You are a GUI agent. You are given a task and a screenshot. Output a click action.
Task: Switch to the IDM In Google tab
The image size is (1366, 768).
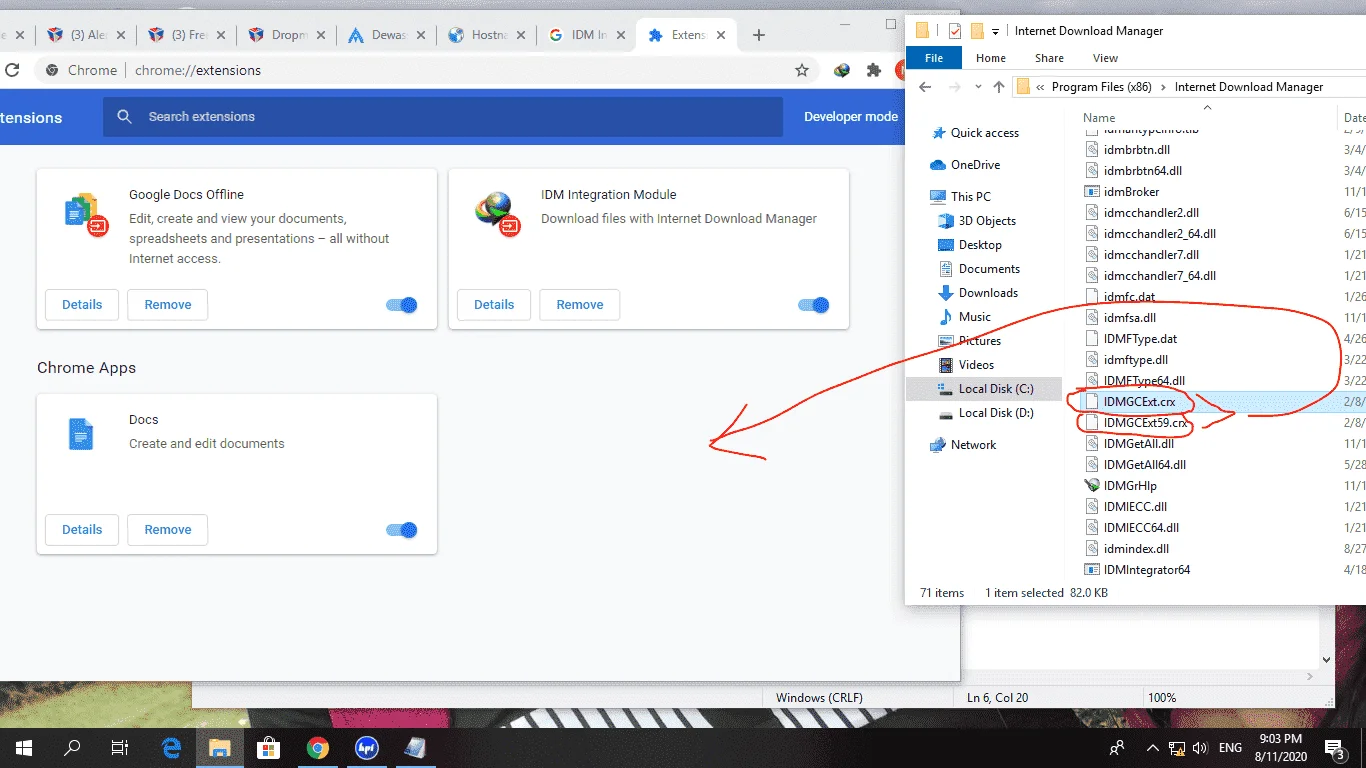[x=587, y=35]
